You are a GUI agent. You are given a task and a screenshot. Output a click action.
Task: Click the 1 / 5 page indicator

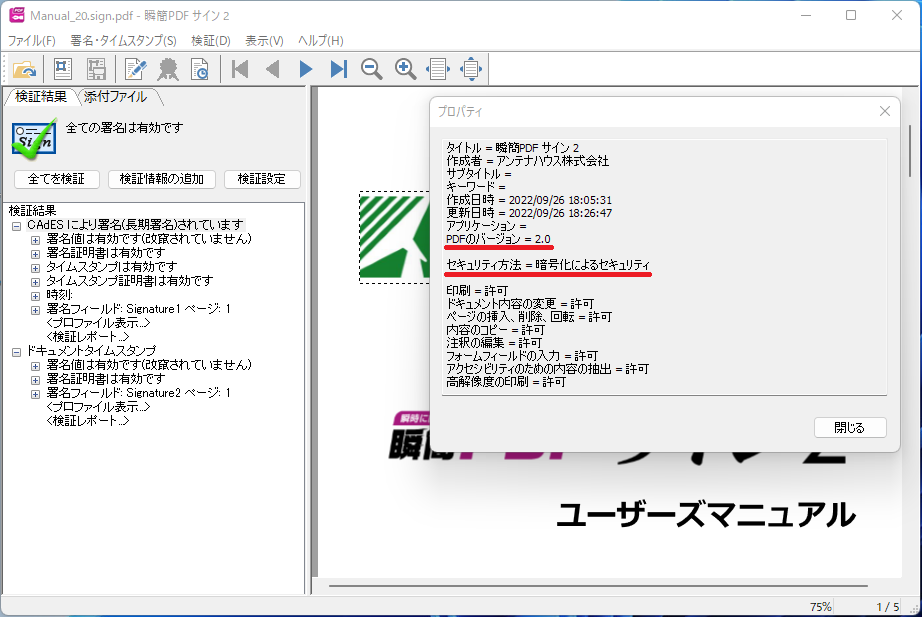[887, 606]
